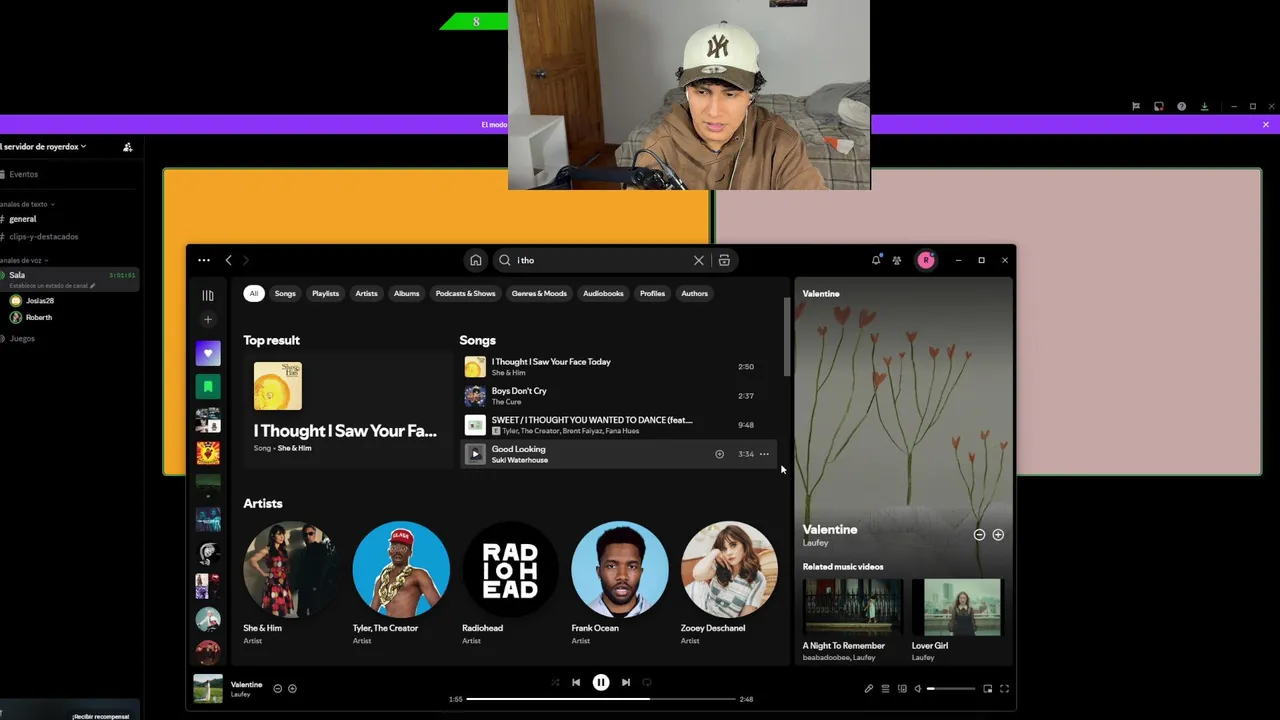
Task: Close the purple Discord banner
Action: 1265,125
